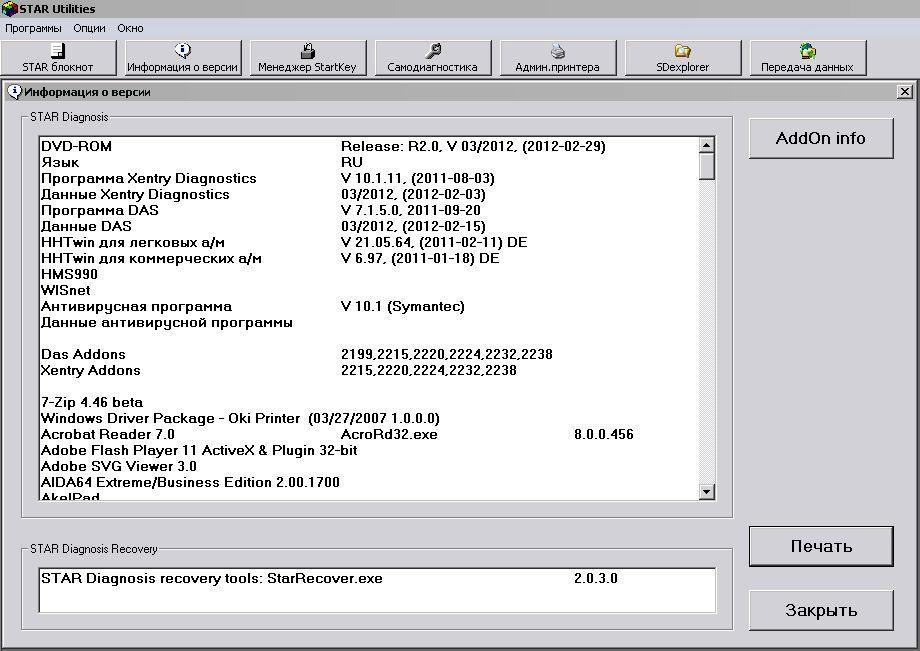Select the Xentry Addons row
The image size is (920, 651).
point(370,371)
